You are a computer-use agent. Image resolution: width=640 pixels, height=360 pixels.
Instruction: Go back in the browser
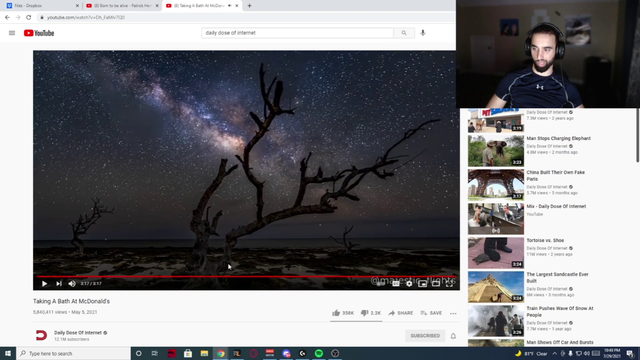7,18
